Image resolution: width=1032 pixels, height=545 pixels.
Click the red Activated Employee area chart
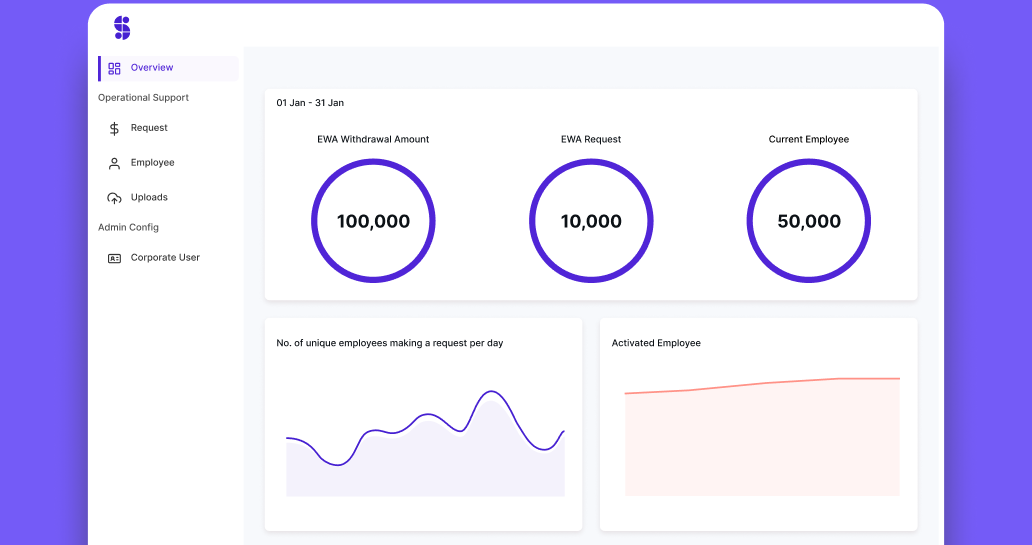pyautogui.click(x=762, y=438)
